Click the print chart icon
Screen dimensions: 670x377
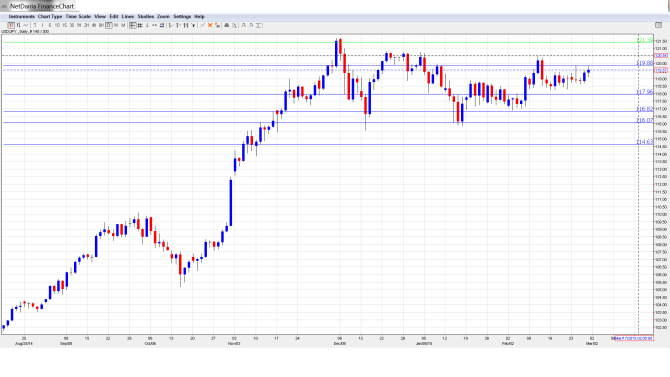click(227, 25)
